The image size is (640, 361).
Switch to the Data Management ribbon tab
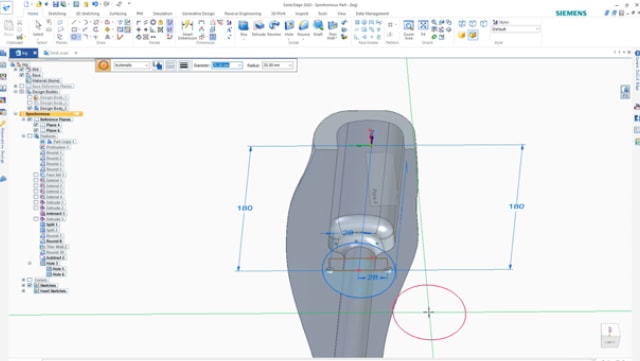(372, 13)
